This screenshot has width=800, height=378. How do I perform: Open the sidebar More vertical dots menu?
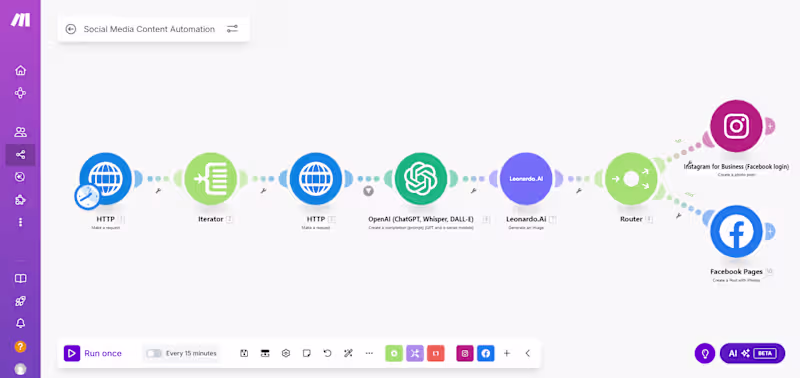(x=20, y=222)
